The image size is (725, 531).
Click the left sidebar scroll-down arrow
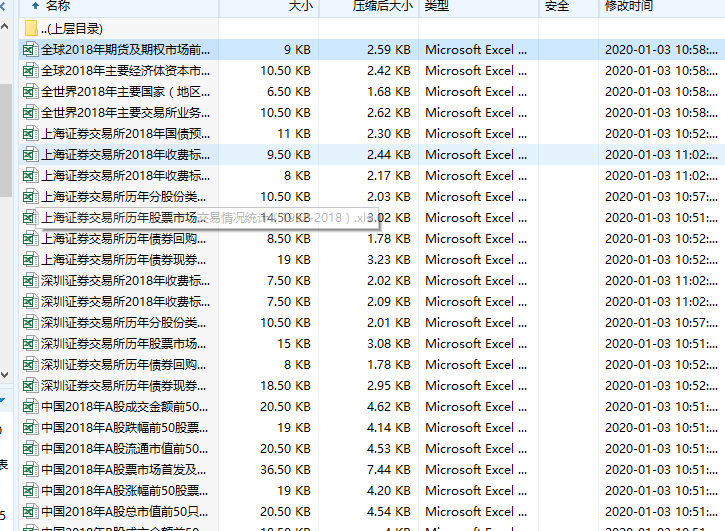[x=5, y=375]
